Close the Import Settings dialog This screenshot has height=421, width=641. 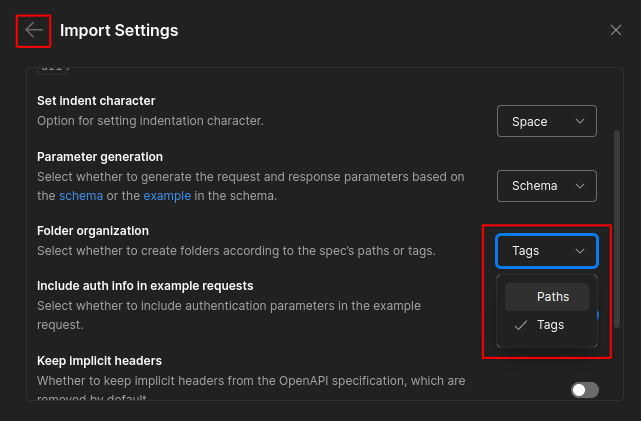click(x=616, y=30)
